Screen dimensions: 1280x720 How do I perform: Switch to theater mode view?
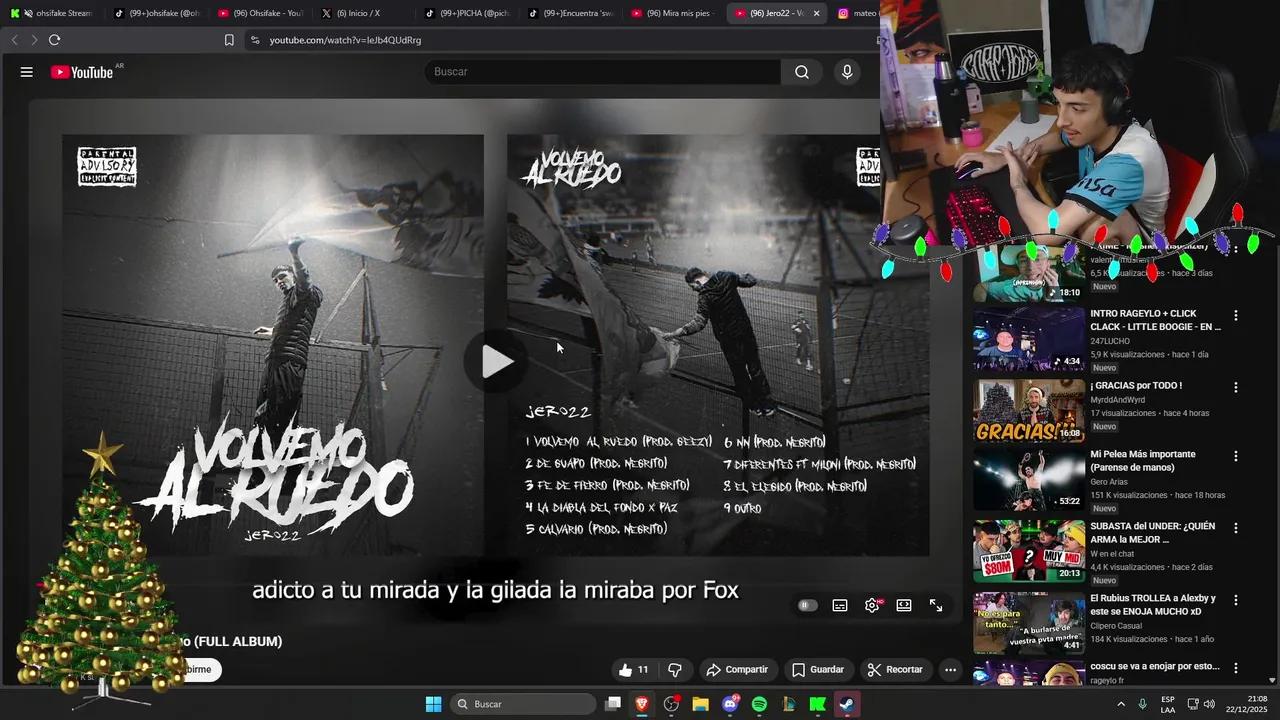coord(904,605)
